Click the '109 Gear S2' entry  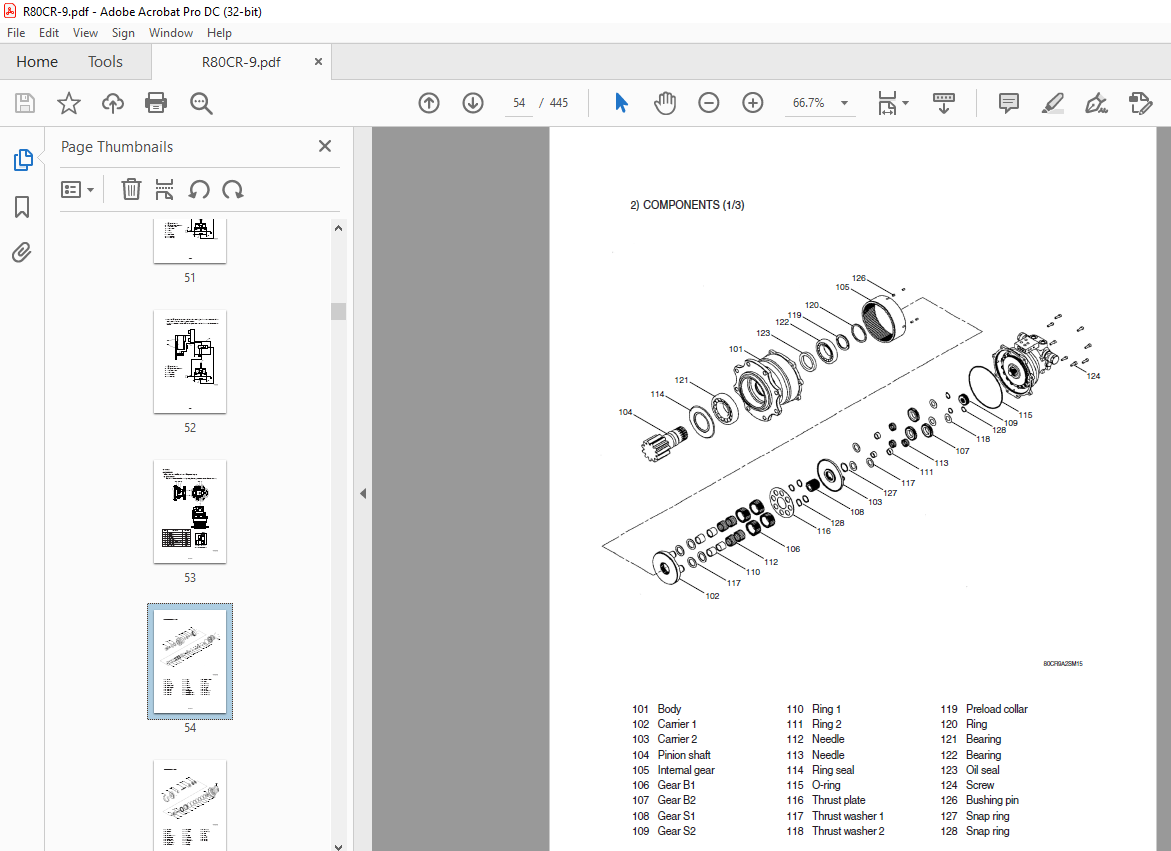coord(664,831)
